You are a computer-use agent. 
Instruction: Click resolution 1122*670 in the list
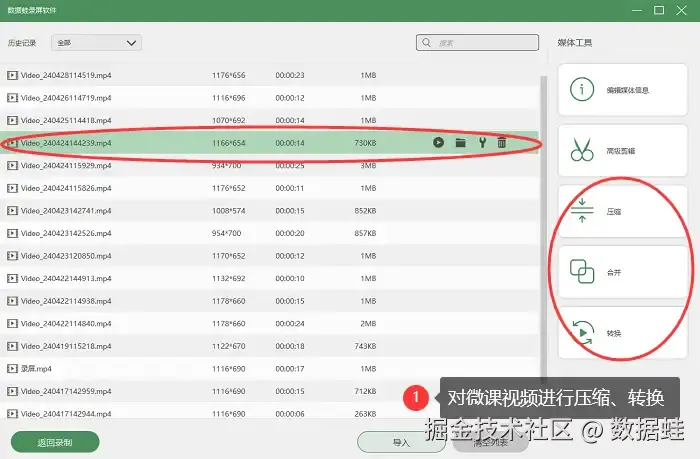pyautogui.click(x=229, y=346)
